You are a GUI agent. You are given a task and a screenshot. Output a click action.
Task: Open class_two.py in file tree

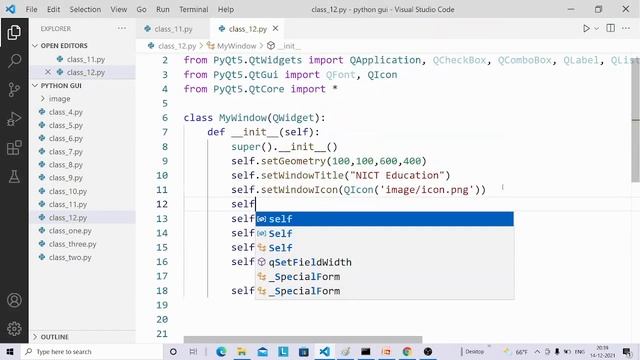click(70, 257)
